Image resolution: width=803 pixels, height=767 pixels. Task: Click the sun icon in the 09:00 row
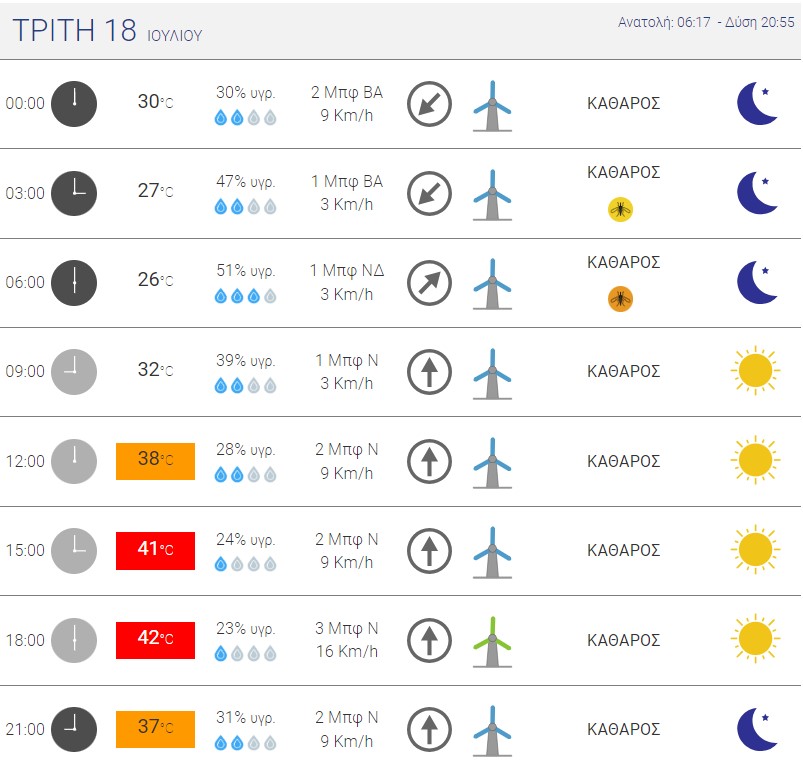(755, 371)
